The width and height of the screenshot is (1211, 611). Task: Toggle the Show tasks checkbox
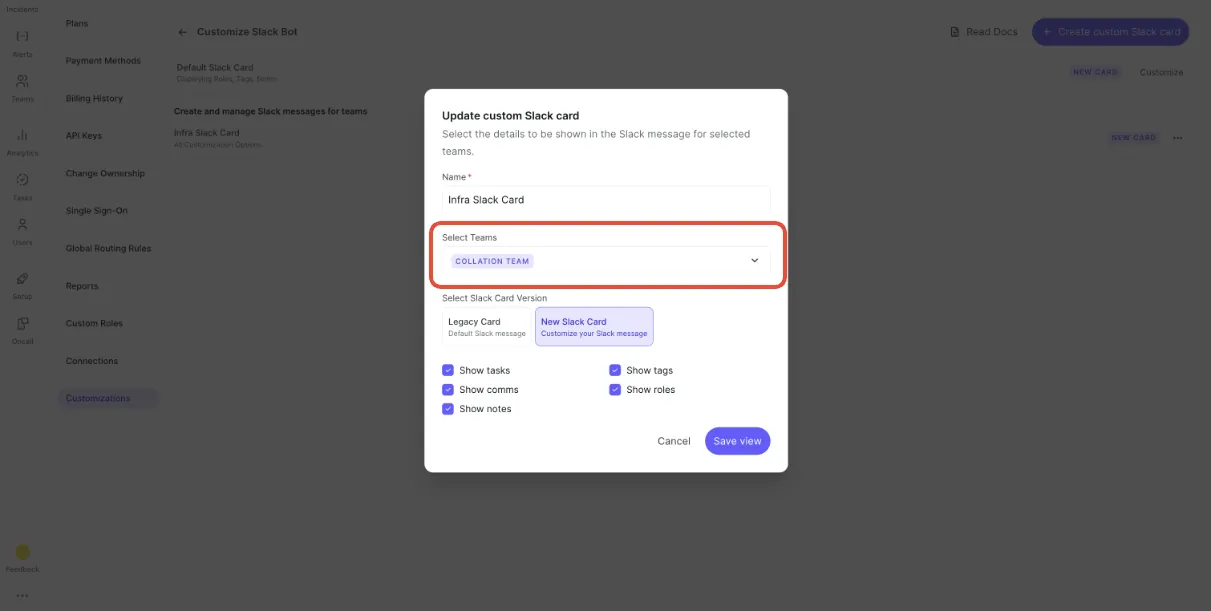[x=448, y=370]
